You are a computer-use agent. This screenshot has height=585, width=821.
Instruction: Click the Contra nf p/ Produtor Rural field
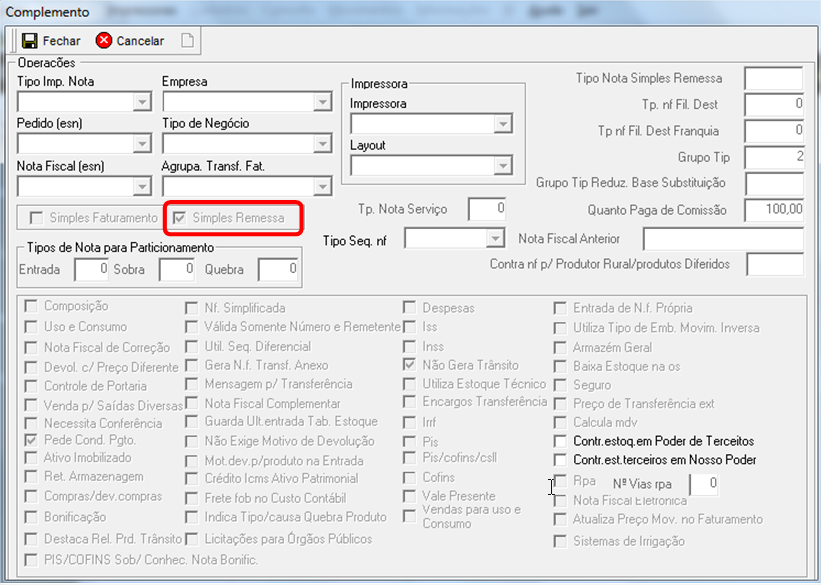coord(775,264)
